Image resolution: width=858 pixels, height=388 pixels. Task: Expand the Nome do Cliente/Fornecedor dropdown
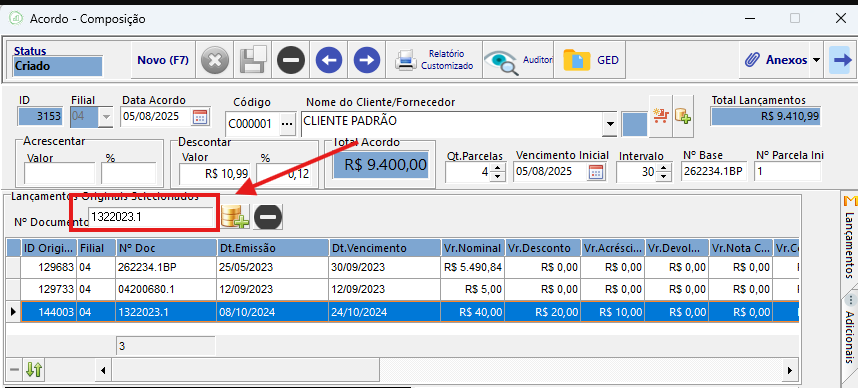tap(609, 124)
